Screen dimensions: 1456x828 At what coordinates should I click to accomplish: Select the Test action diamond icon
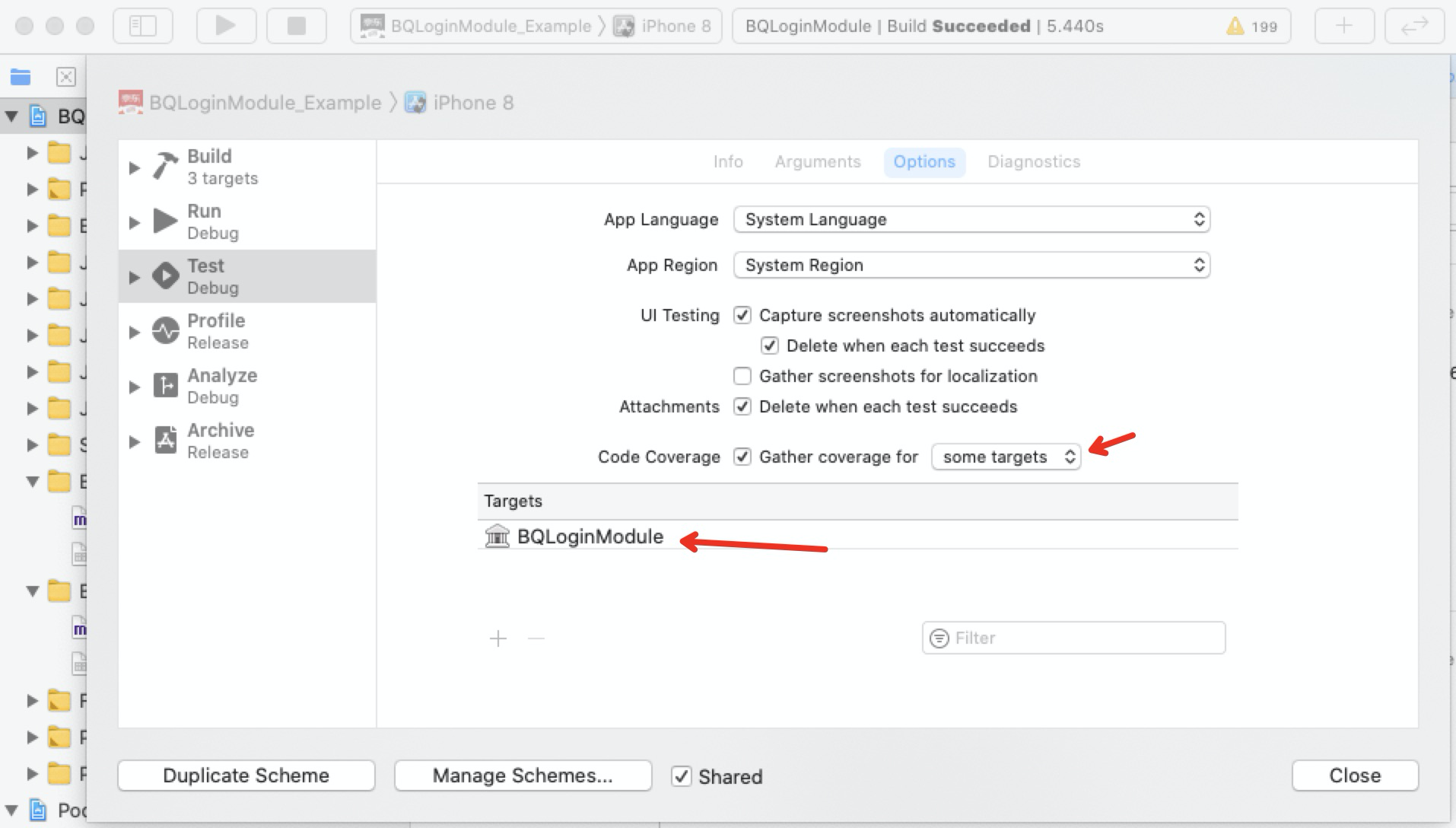165,275
